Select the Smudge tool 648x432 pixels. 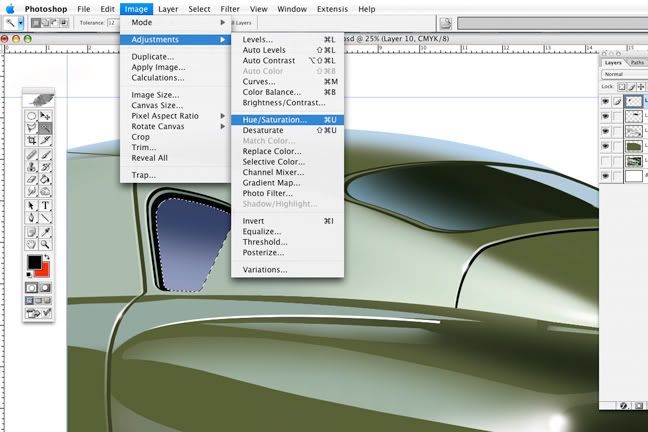tap(31, 191)
